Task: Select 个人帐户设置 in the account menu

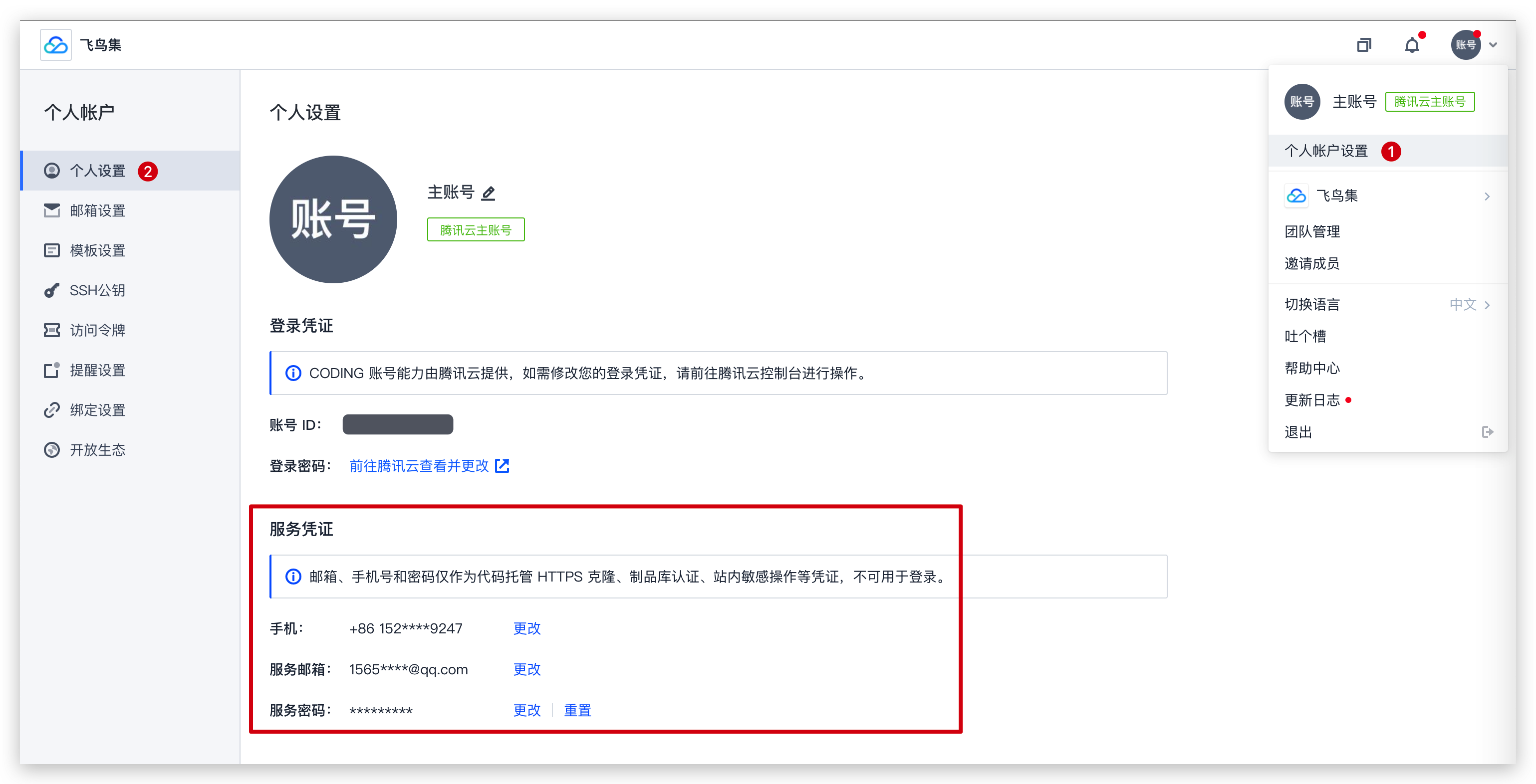Action: tap(1326, 151)
